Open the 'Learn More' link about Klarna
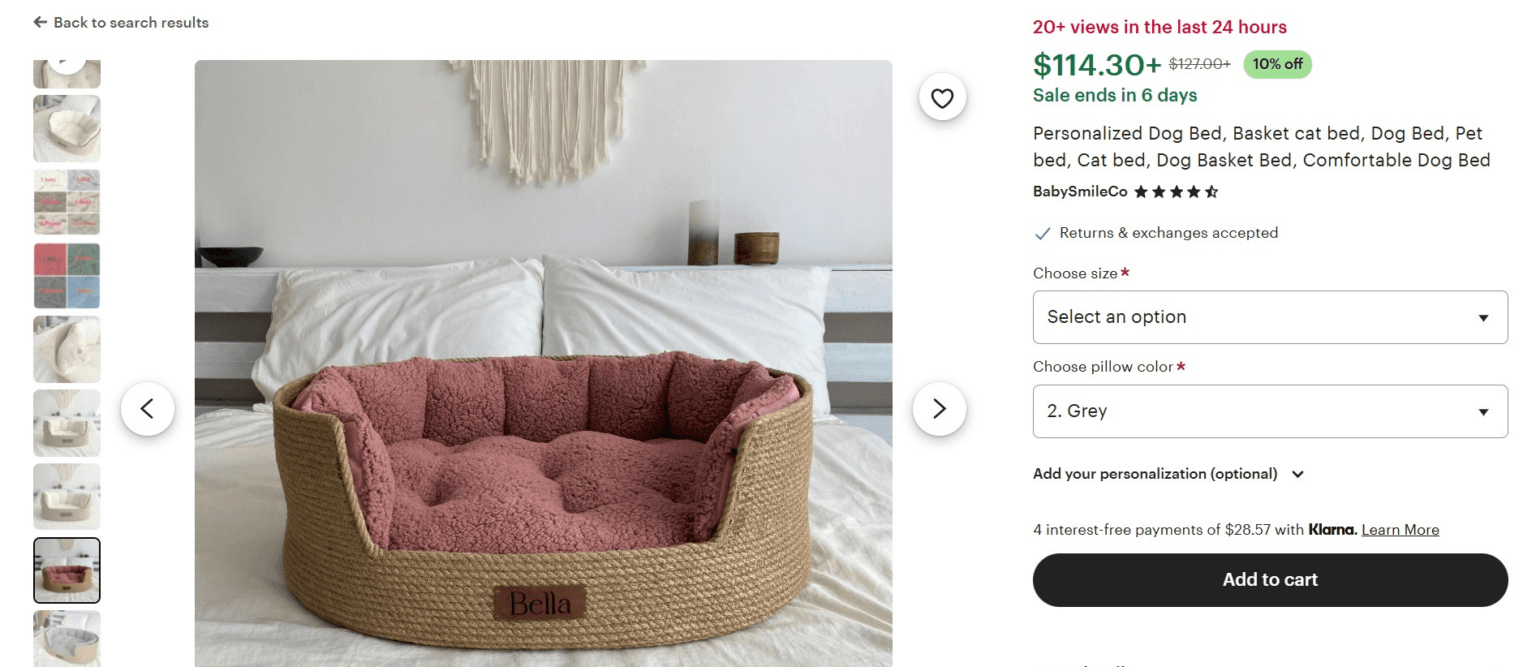The height and width of the screenshot is (667, 1536). pyautogui.click(x=1400, y=529)
